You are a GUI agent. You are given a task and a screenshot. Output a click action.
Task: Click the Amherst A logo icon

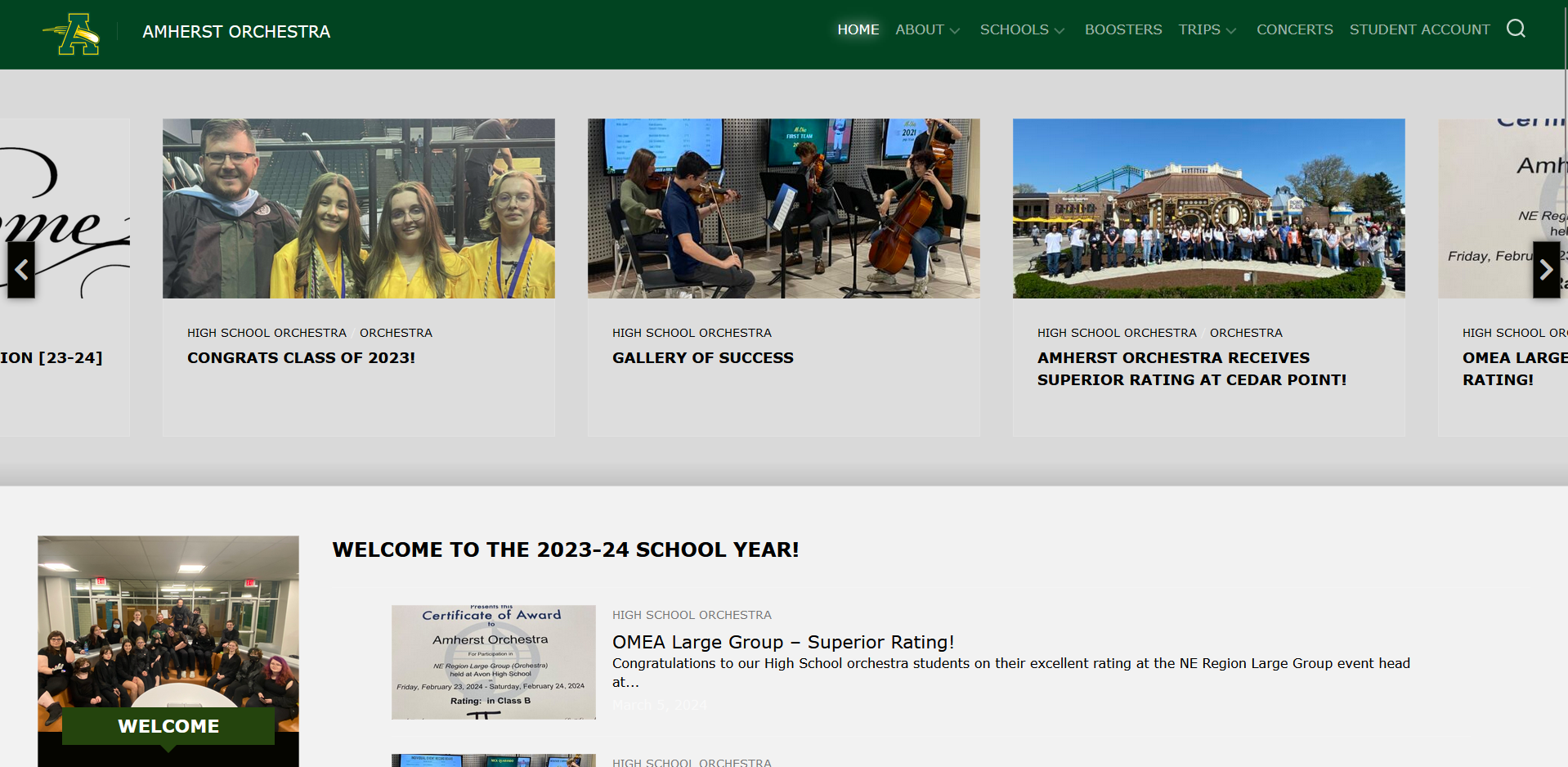point(71,34)
